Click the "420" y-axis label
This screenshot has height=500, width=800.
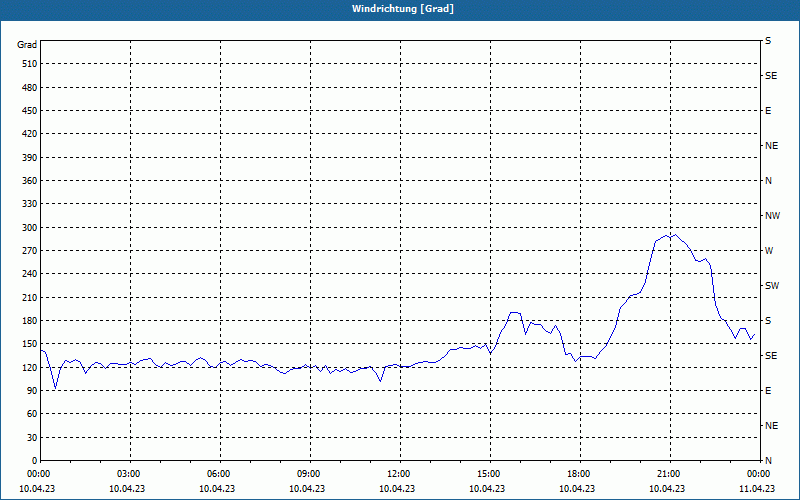pos(30,134)
